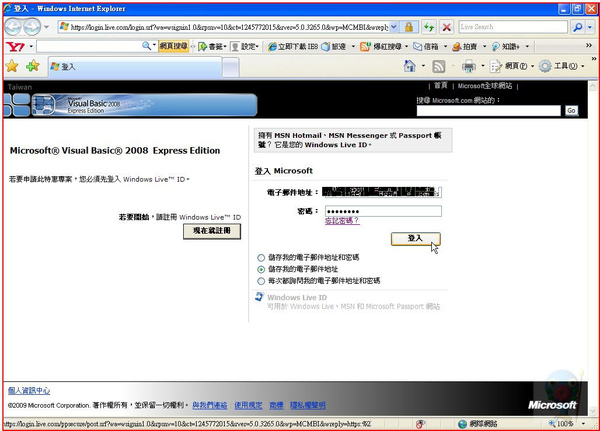Go to the Home page icon
Screen dimensions: 600x431
(410, 66)
